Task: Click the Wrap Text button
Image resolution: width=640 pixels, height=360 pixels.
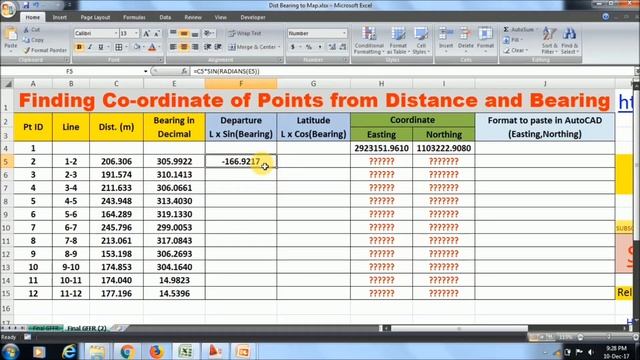Action: (245, 33)
